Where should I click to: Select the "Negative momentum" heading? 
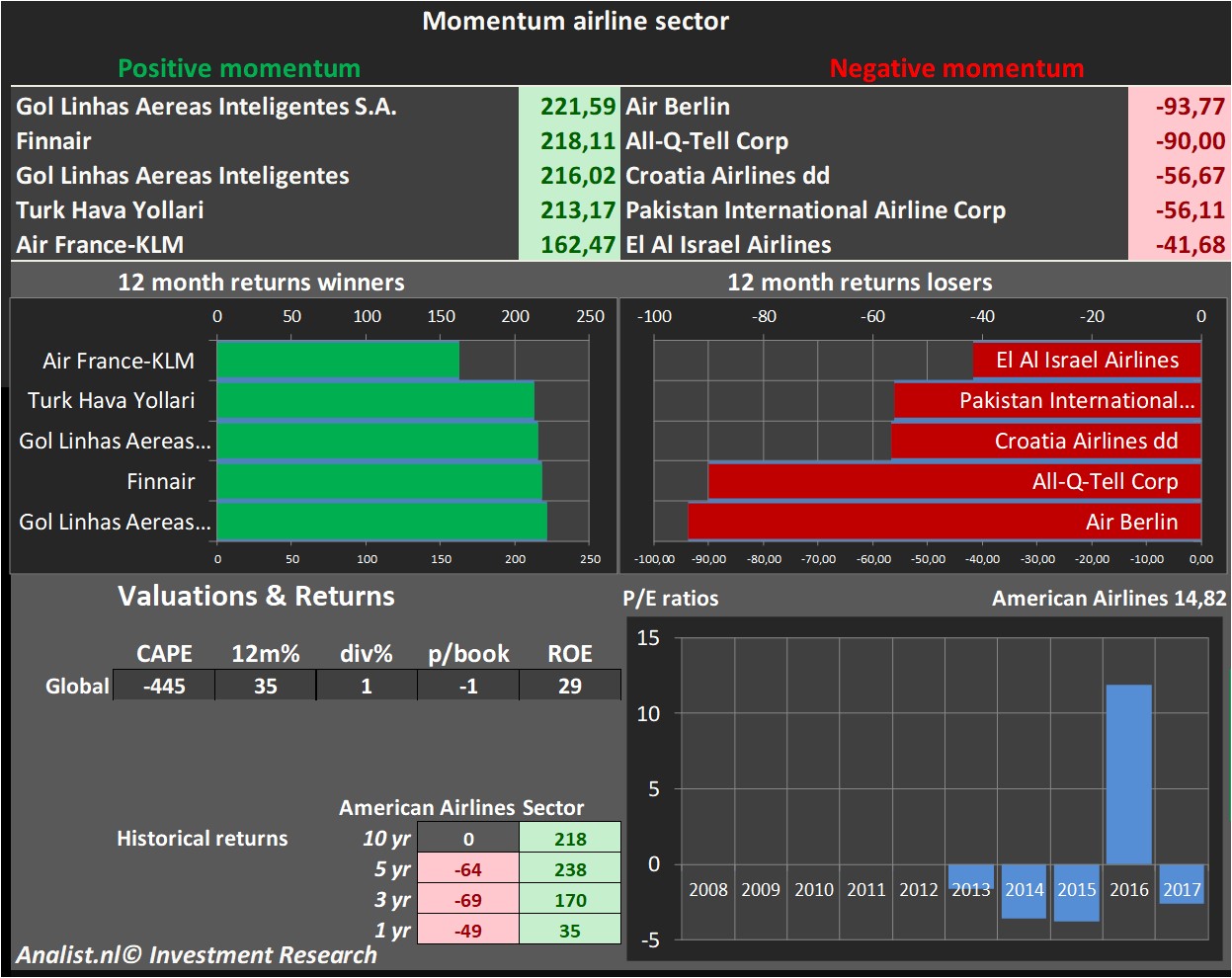point(956,68)
